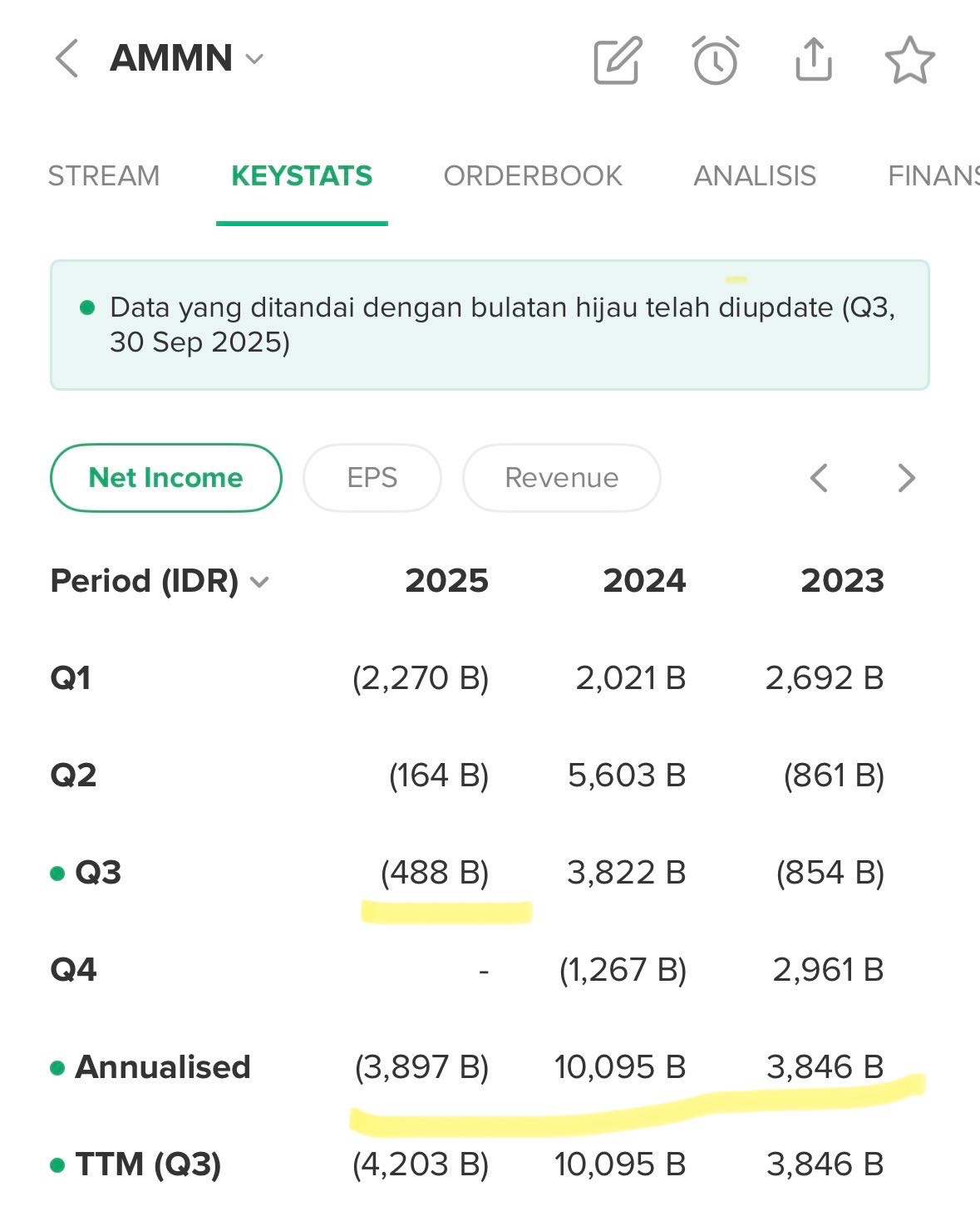The width and height of the screenshot is (980, 1216).
Task: Tap the back arrow icon
Action: click(66, 59)
